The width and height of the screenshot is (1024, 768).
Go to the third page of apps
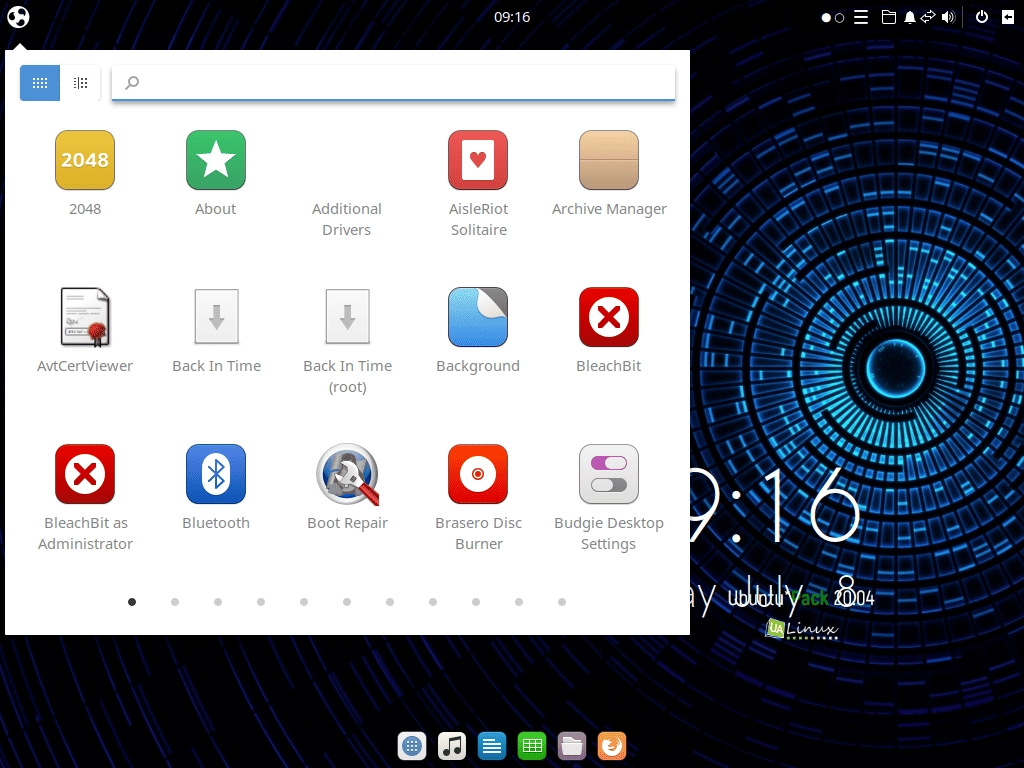218,602
